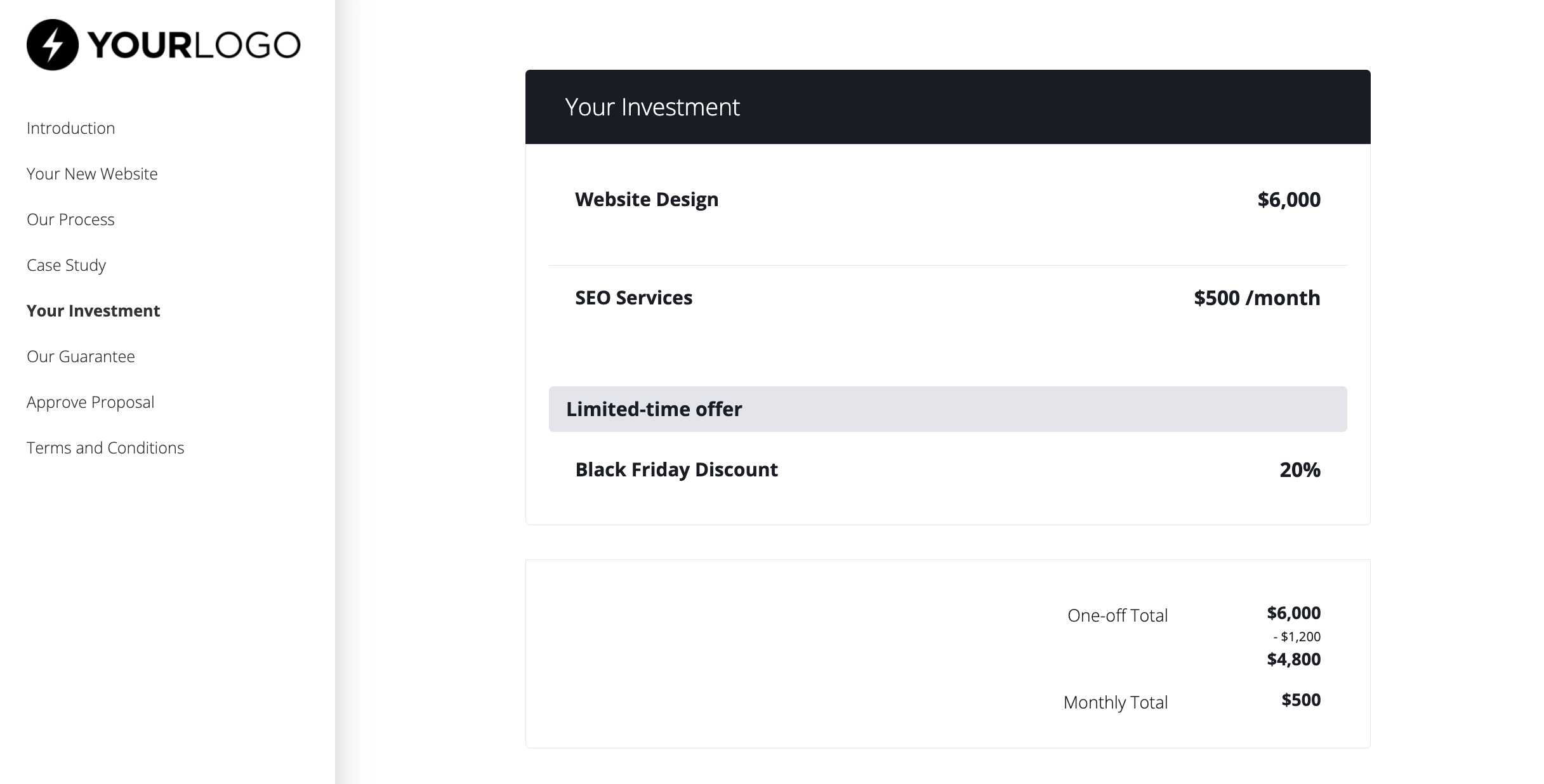Click the lightning bolt logo icon

(x=53, y=45)
